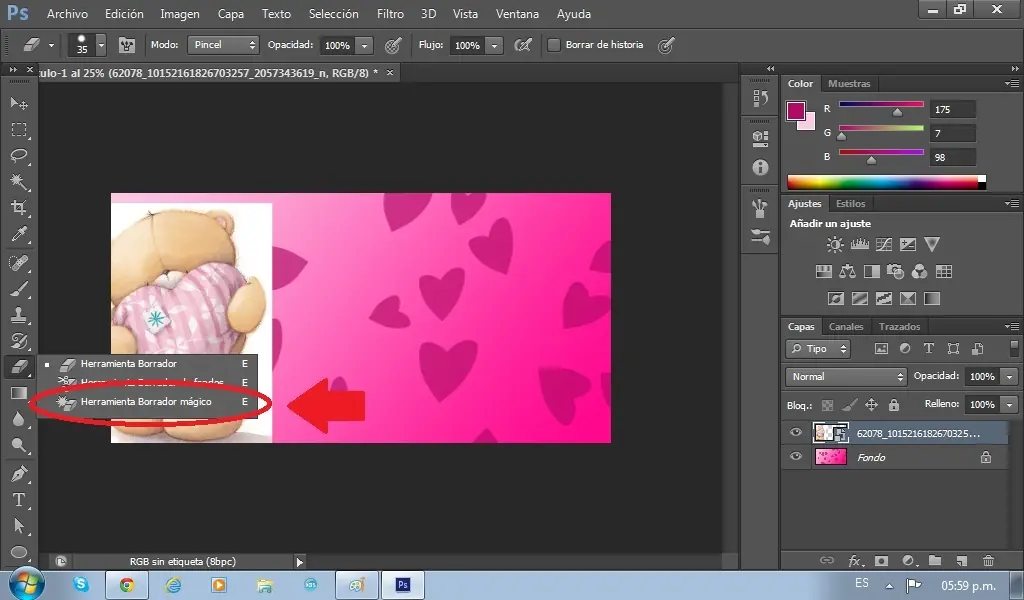Add a Levels adjustment
This screenshot has height=600, width=1024.
(859, 245)
